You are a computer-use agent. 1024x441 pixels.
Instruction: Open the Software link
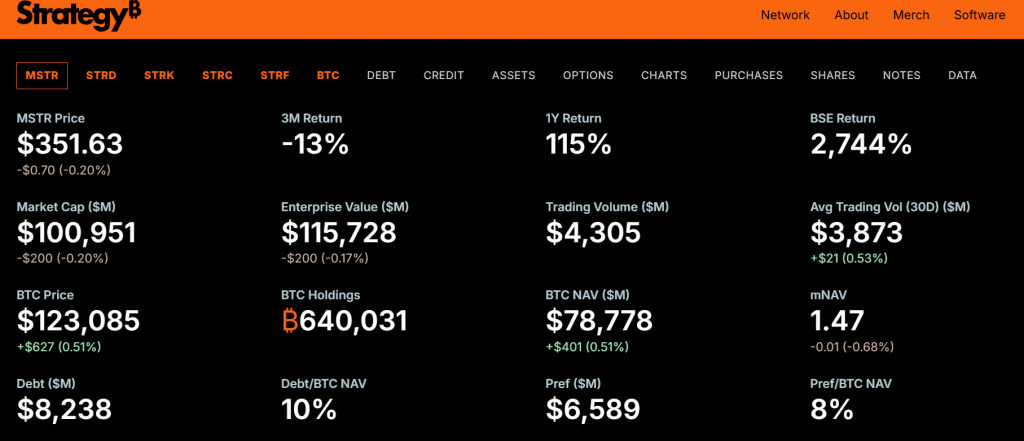tap(979, 15)
